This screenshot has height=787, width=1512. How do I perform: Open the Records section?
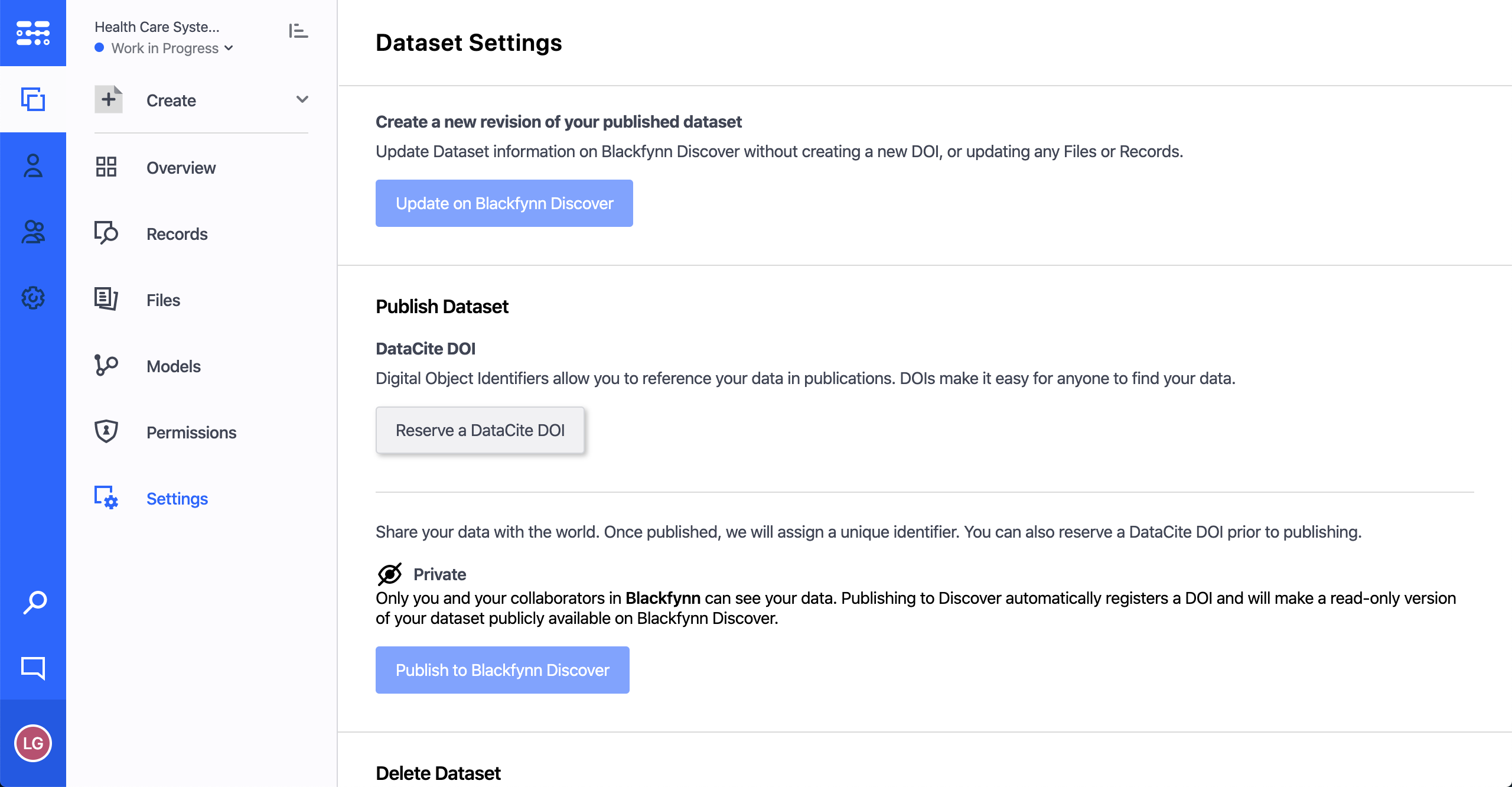coord(177,234)
